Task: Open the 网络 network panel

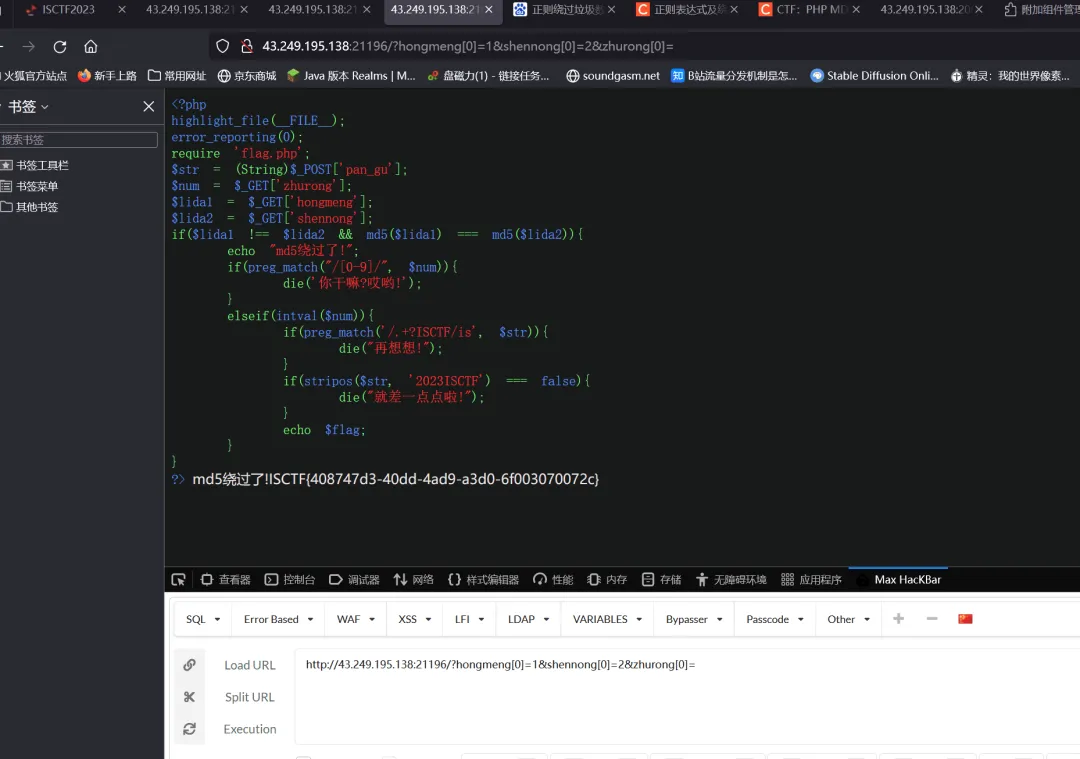Action: click(413, 580)
